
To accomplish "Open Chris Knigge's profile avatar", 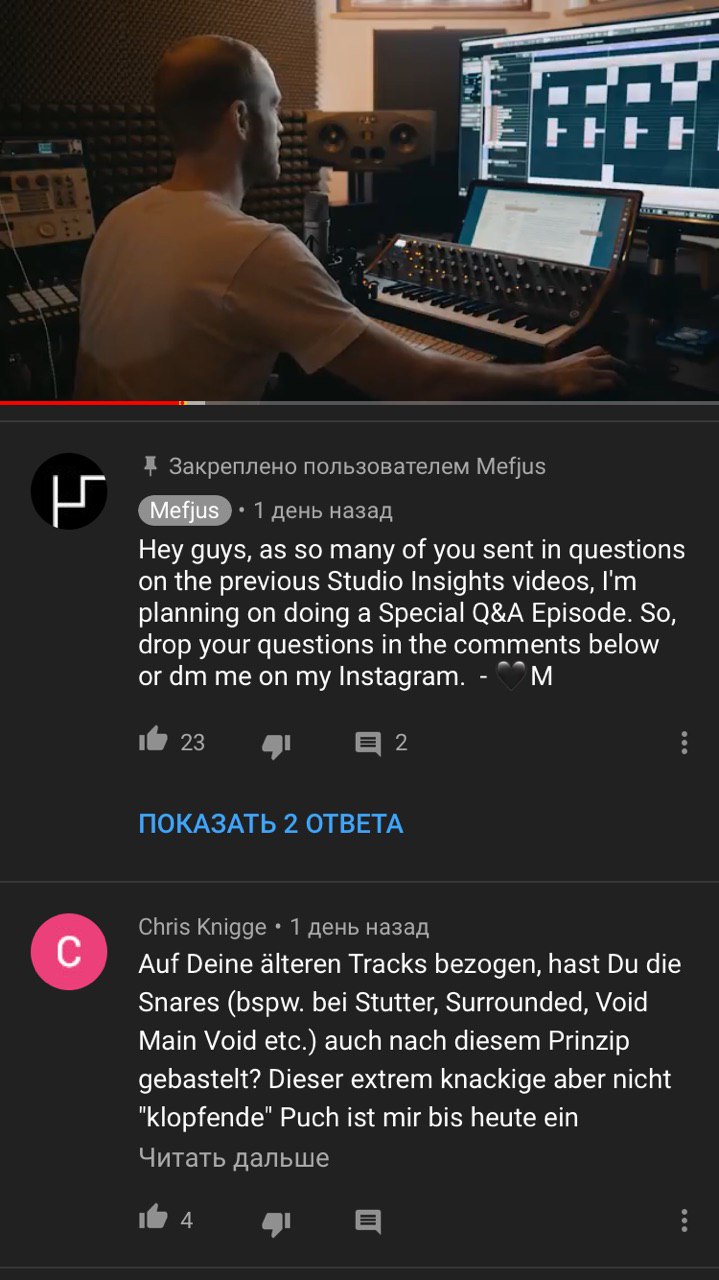I will pos(69,951).
